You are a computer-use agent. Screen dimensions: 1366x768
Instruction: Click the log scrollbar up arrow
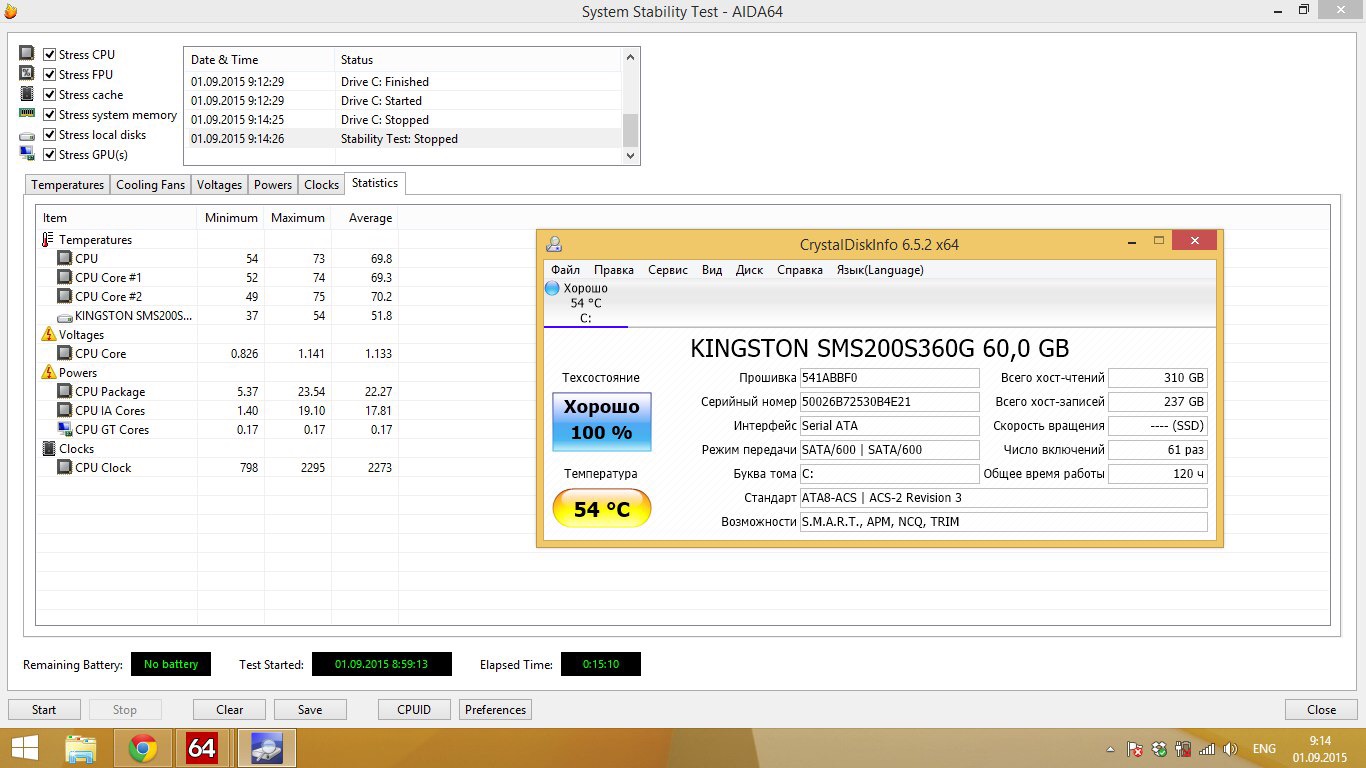(630, 58)
